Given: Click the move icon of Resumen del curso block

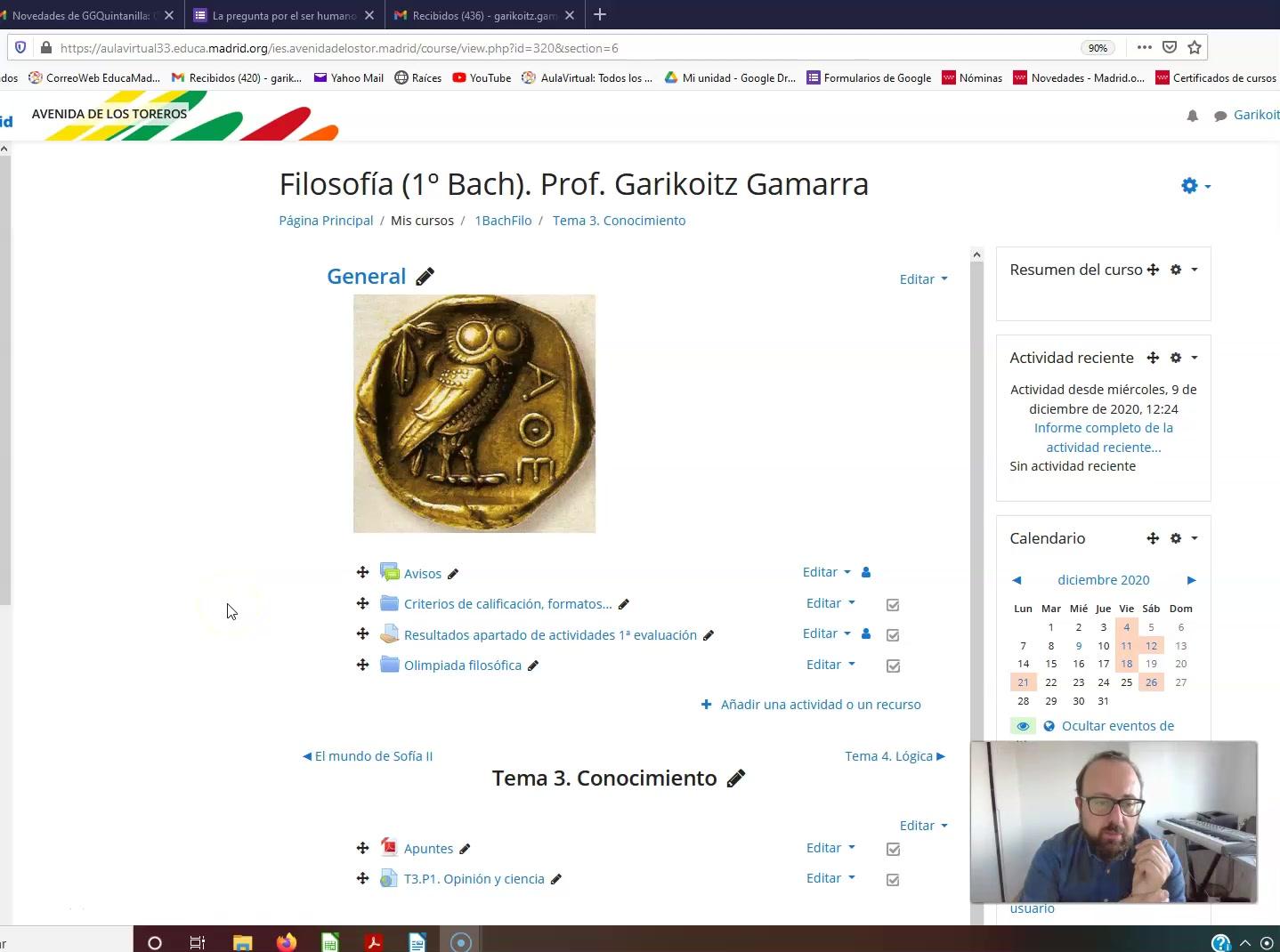Looking at the screenshot, I should (x=1153, y=270).
